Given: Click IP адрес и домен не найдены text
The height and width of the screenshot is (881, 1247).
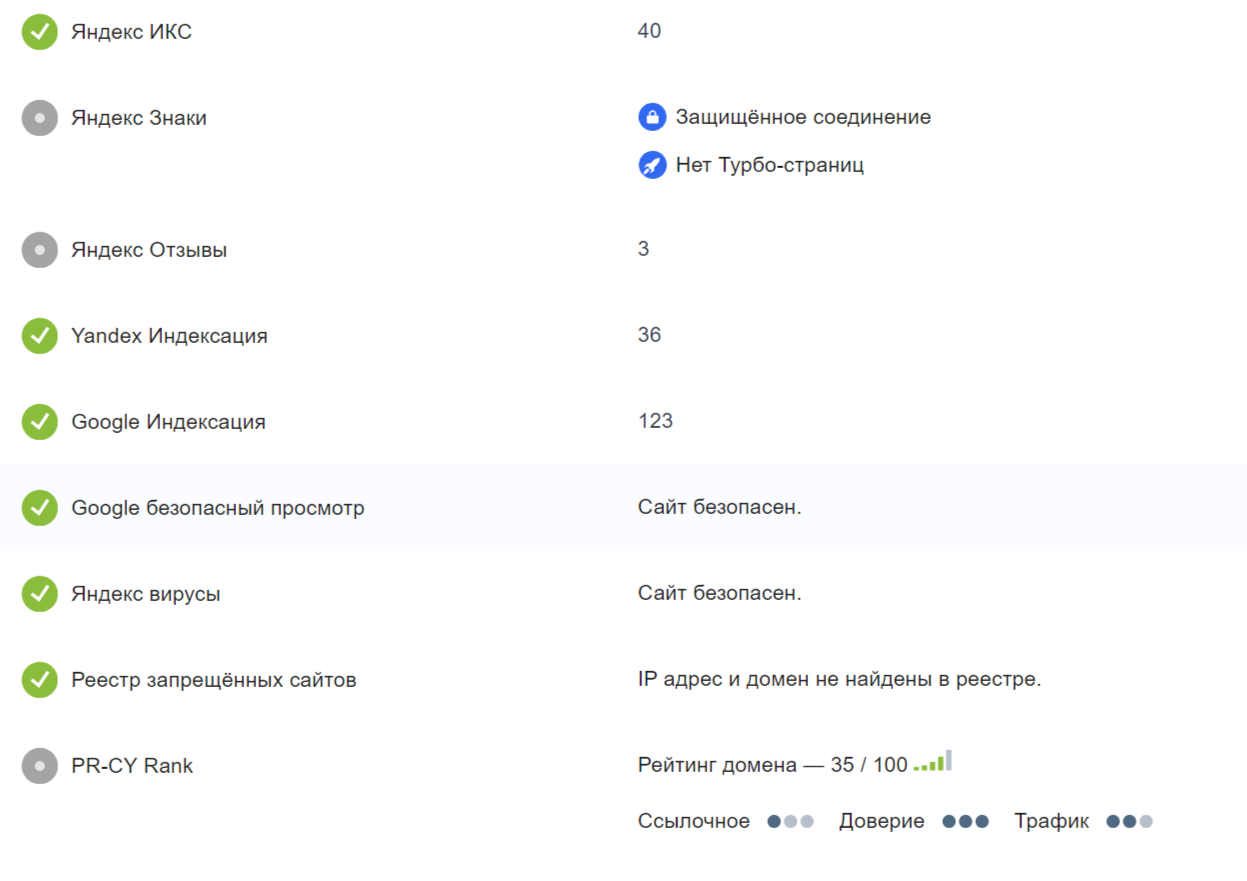Looking at the screenshot, I should pos(840,679).
